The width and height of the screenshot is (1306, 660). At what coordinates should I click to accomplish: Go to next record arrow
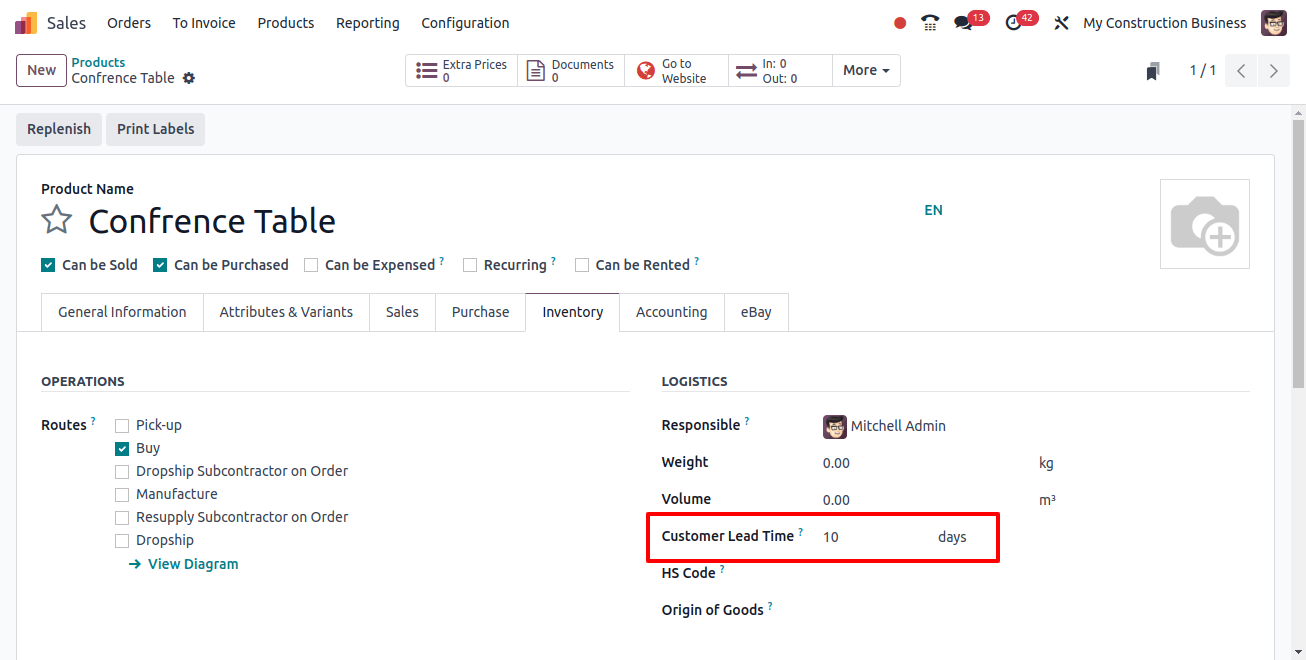click(1273, 71)
